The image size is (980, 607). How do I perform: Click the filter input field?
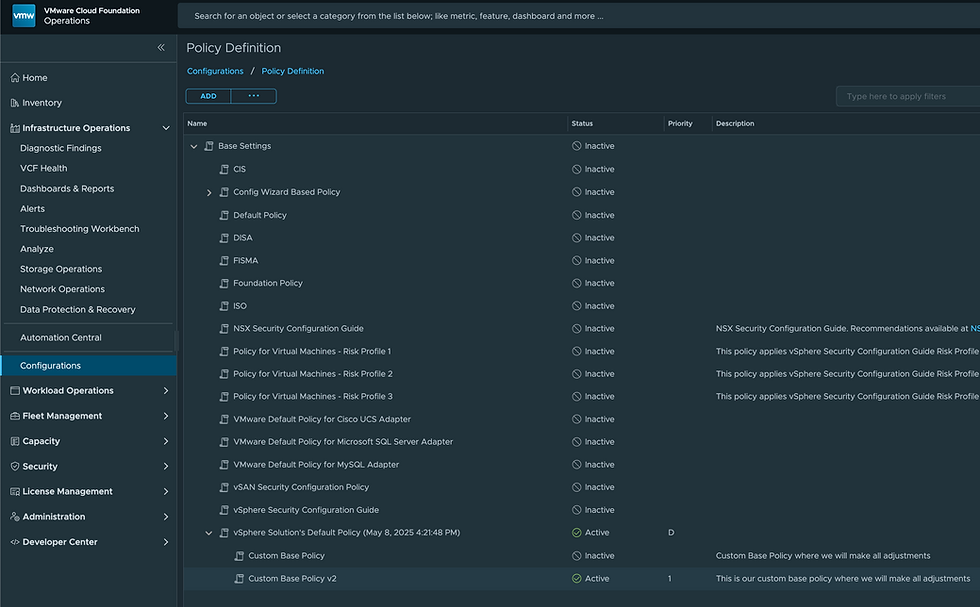[907, 97]
